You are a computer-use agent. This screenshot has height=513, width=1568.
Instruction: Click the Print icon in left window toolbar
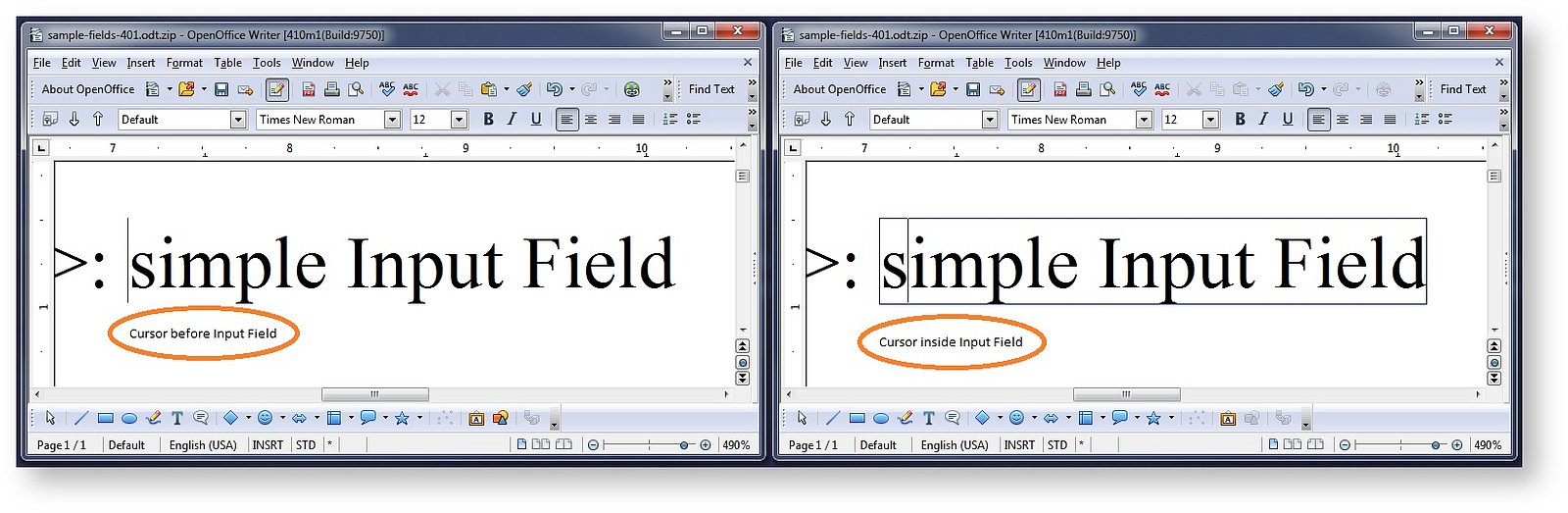point(332,89)
